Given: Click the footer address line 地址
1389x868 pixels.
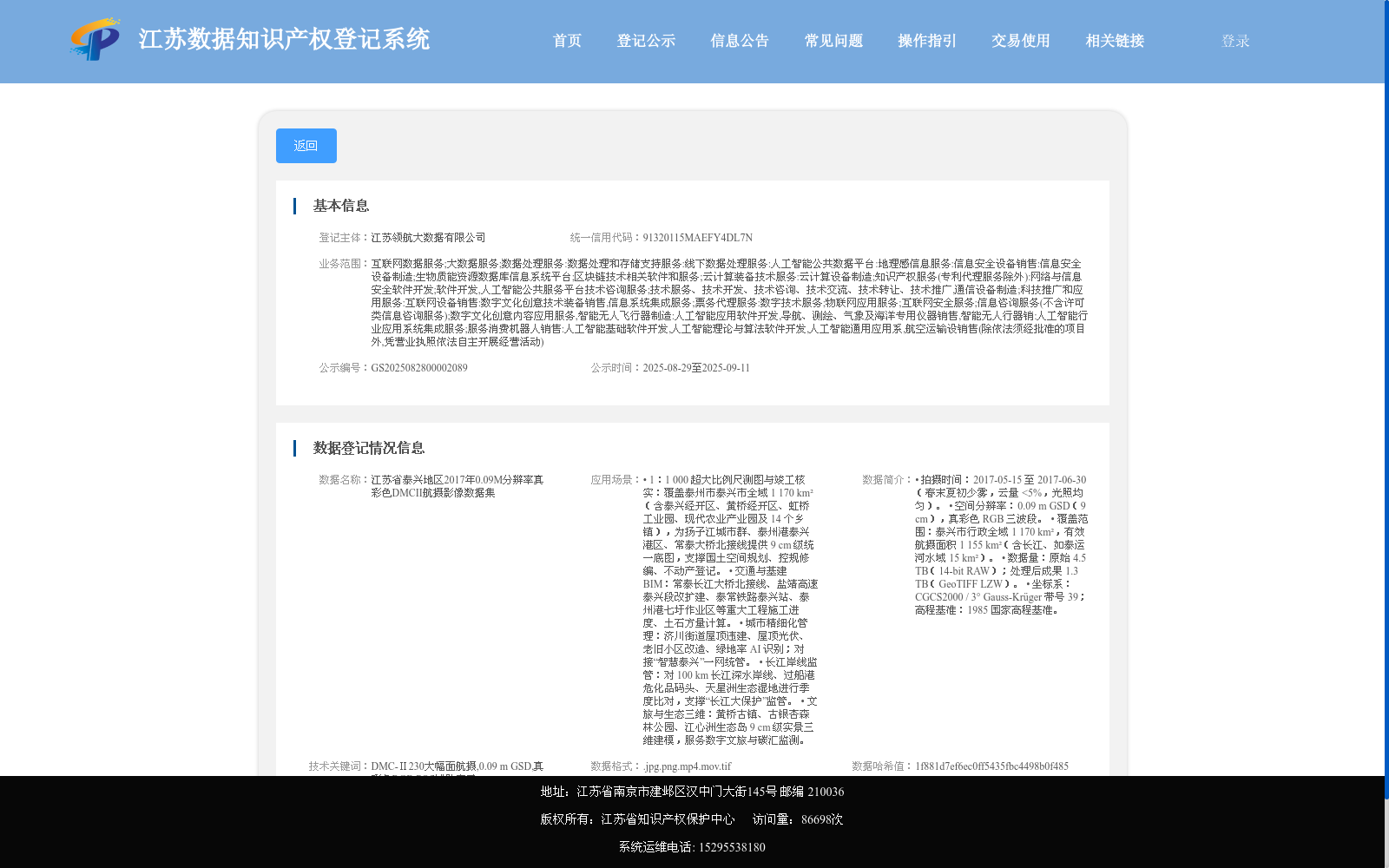Looking at the screenshot, I should click(x=692, y=792).
